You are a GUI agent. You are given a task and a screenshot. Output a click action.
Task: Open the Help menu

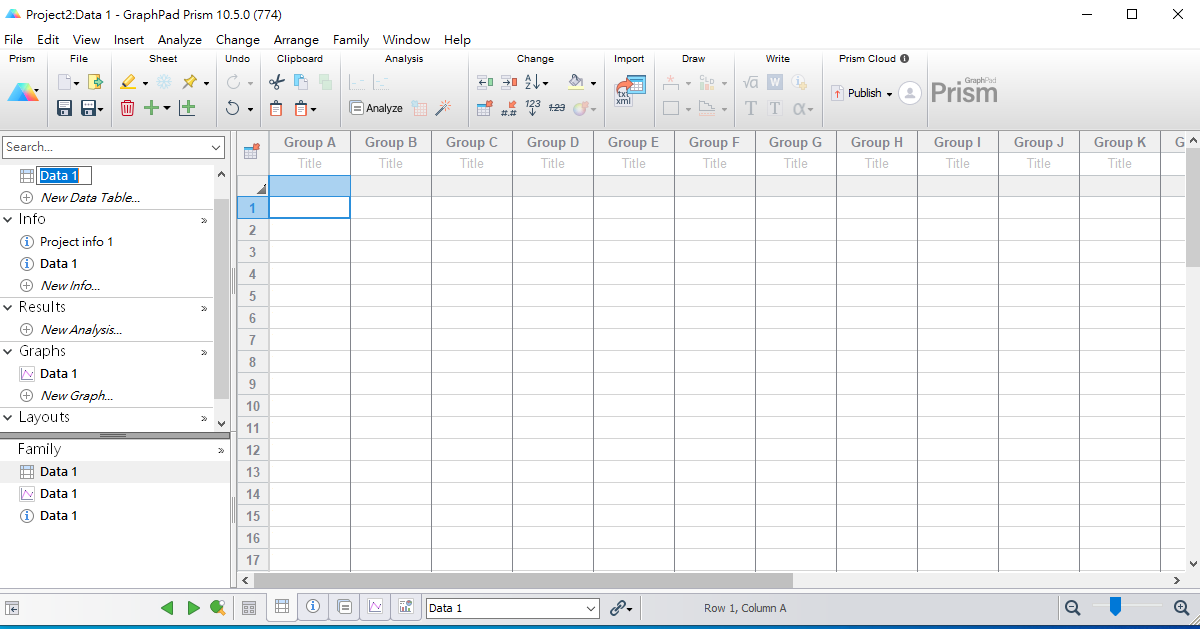457,40
